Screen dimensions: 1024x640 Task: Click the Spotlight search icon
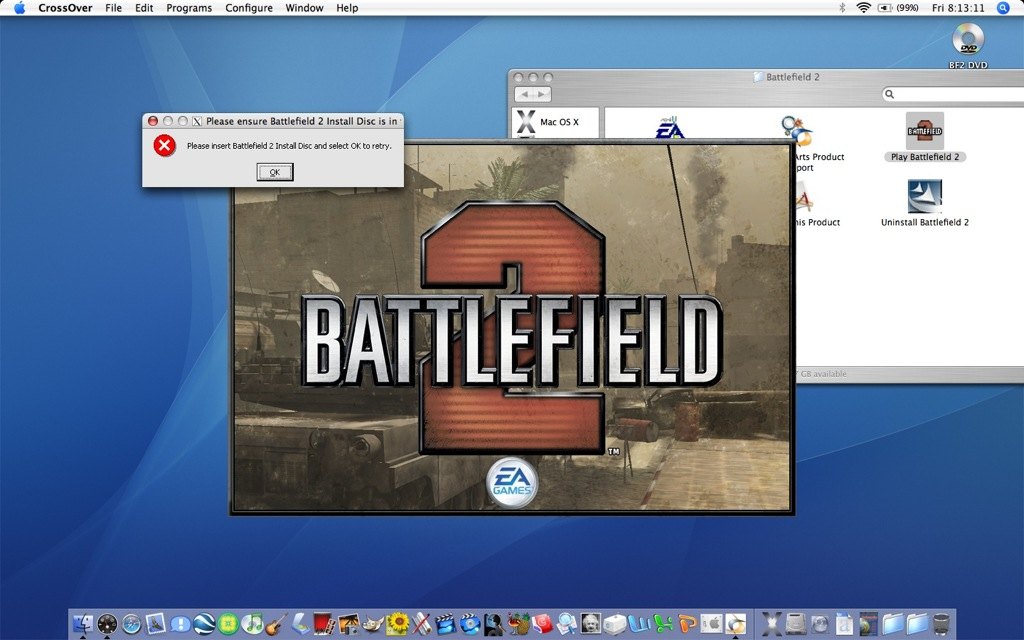coord(1003,8)
